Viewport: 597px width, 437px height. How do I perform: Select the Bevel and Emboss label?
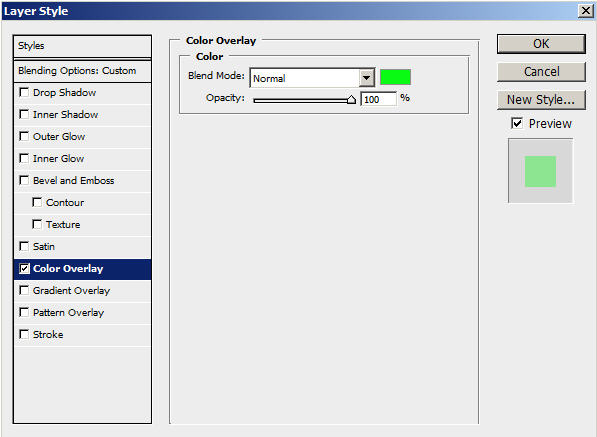click(73, 180)
